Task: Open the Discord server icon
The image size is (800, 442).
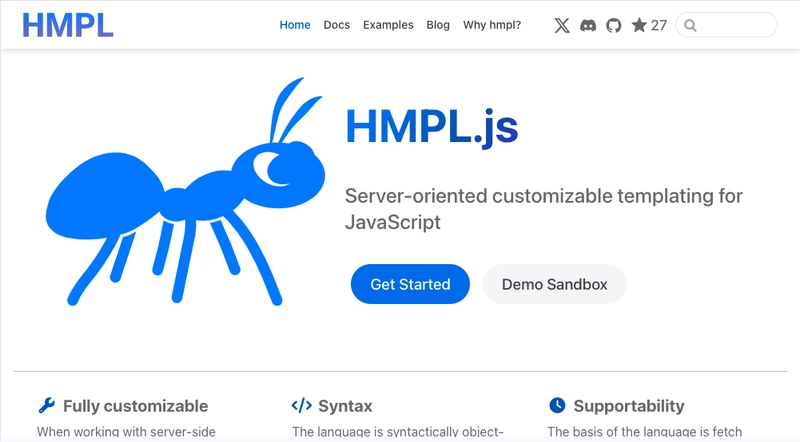Action: click(588, 25)
